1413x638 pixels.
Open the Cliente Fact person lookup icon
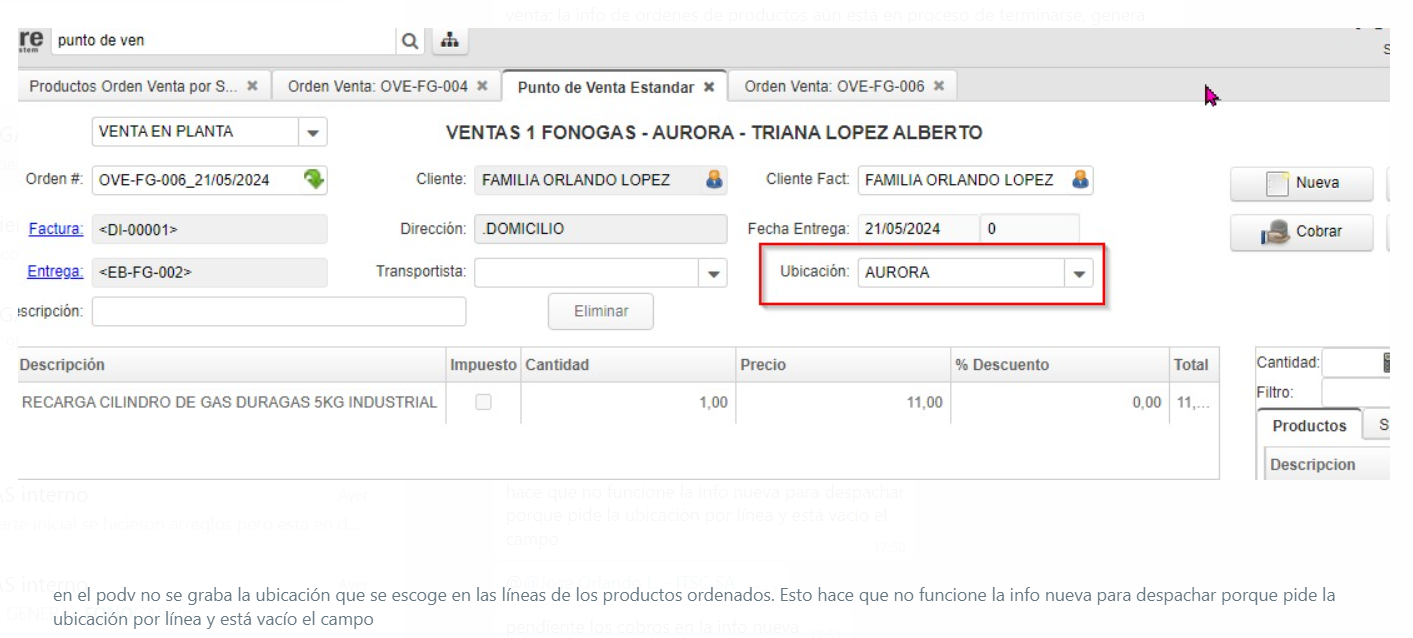coord(1080,180)
